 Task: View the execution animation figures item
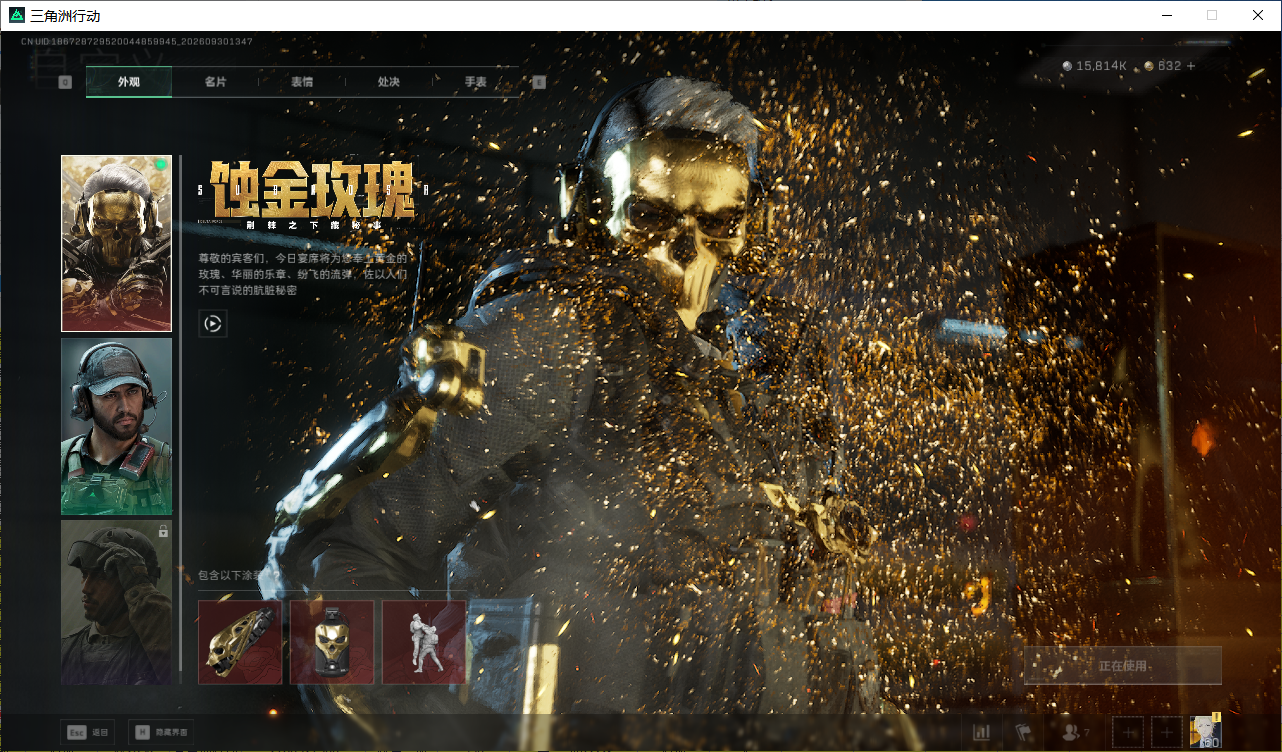pyautogui.click(x=424, y=642)
